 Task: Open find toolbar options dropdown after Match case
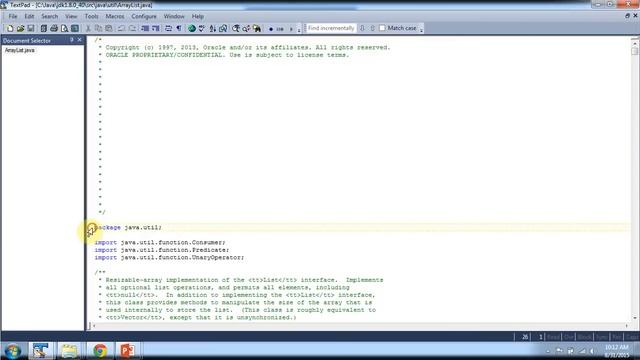click(421, 29)
